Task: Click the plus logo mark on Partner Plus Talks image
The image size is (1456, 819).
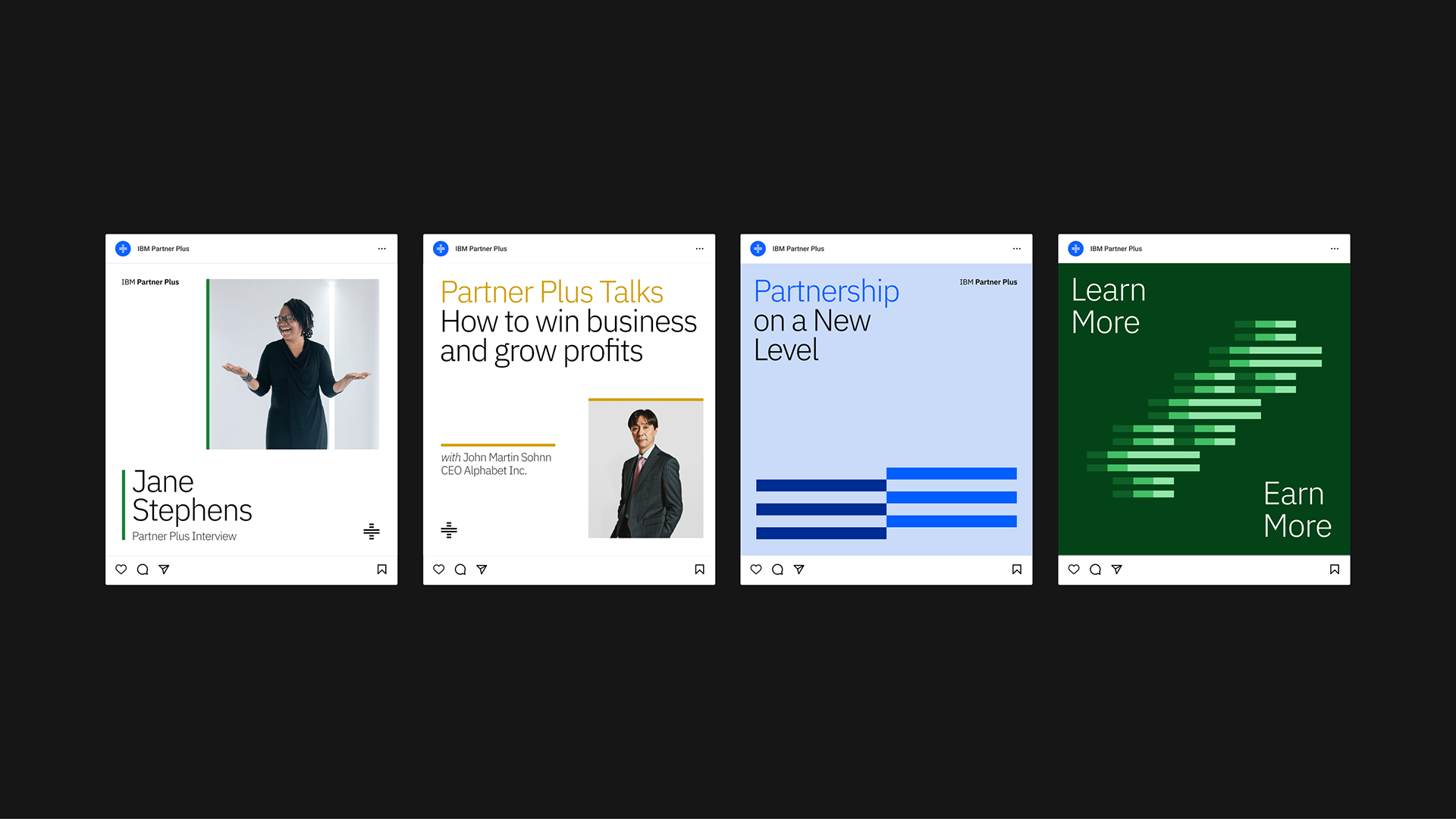Action: tap(449, 530)
